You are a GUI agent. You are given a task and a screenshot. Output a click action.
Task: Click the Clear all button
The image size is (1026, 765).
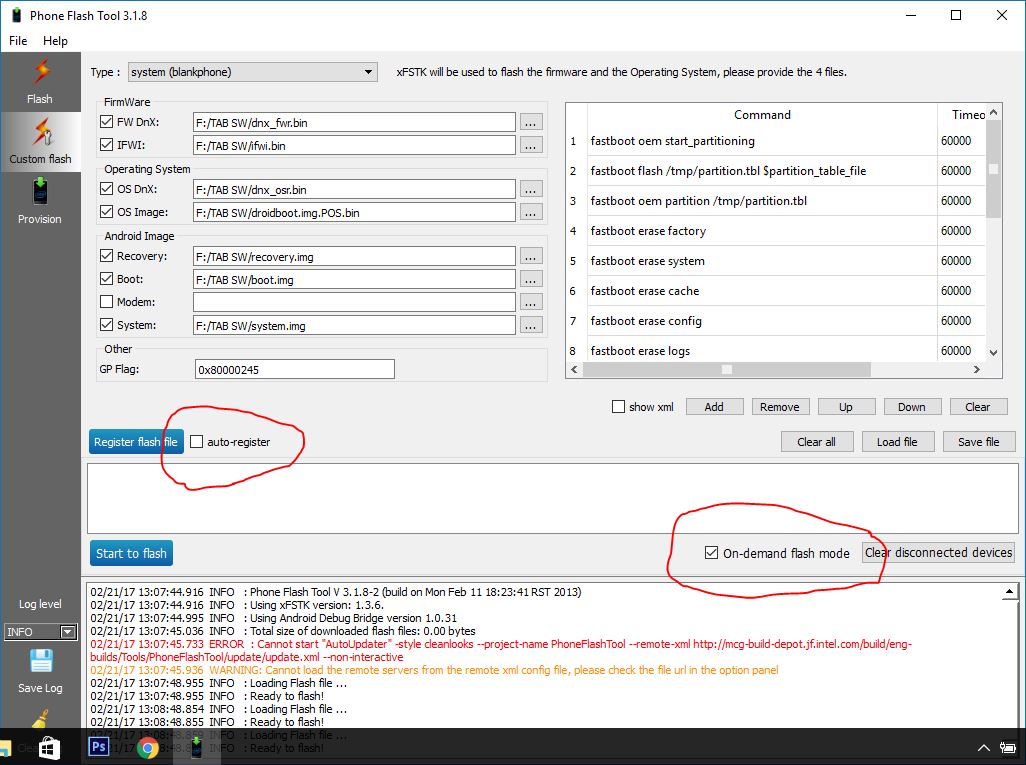[x=817, y=442]
